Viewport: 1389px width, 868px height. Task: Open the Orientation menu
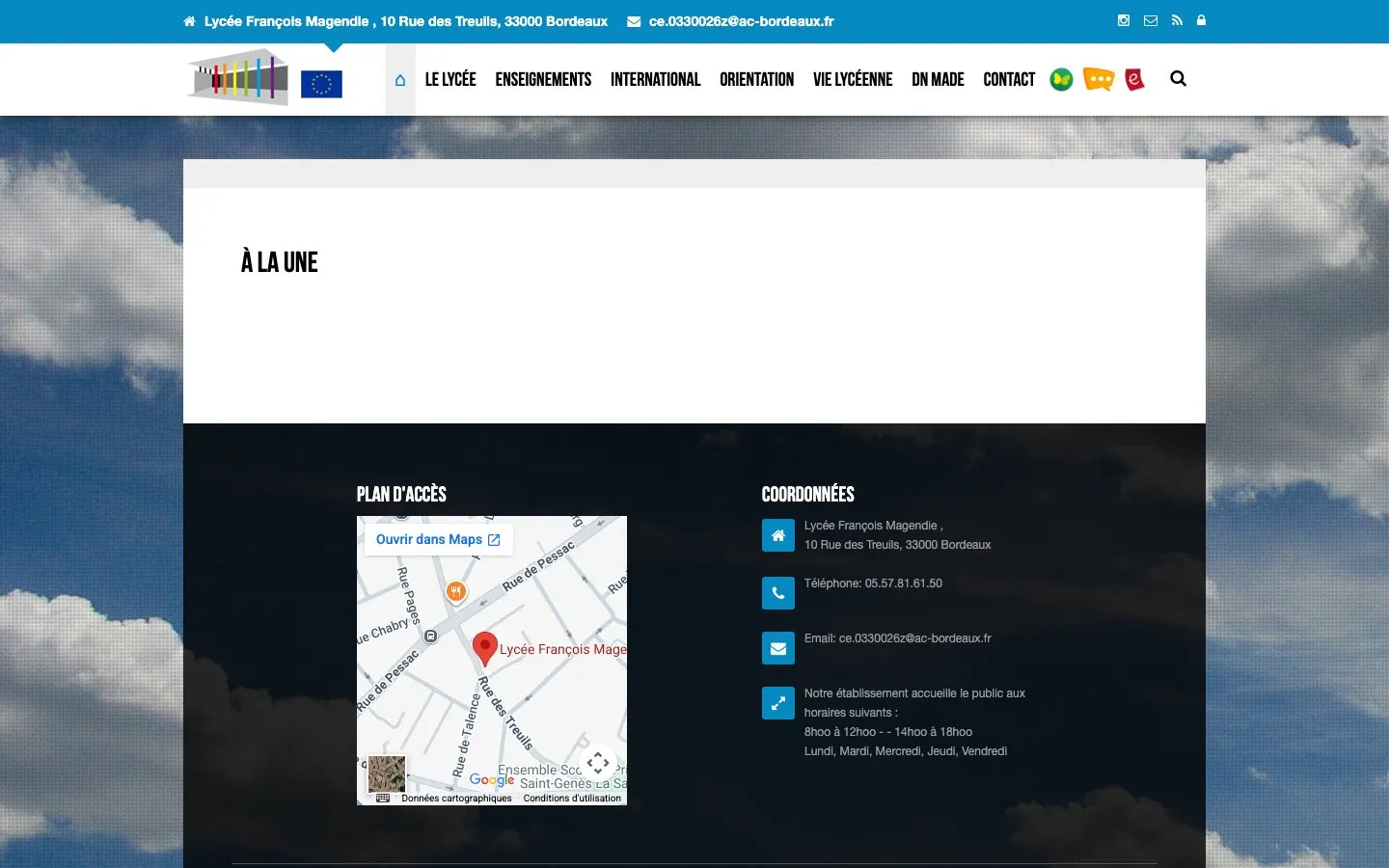point(757,80)
